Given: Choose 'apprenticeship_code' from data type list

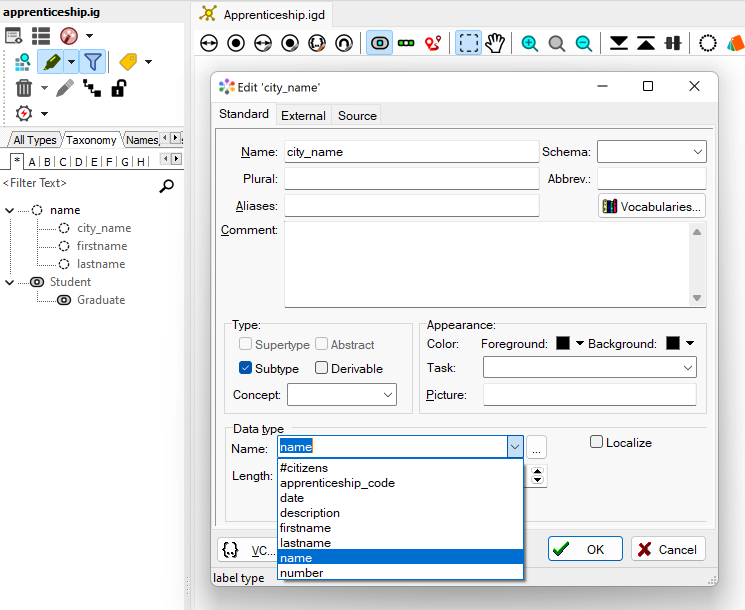Looking at the screenshot, I should pyautogui.click(x=337, y=483).
